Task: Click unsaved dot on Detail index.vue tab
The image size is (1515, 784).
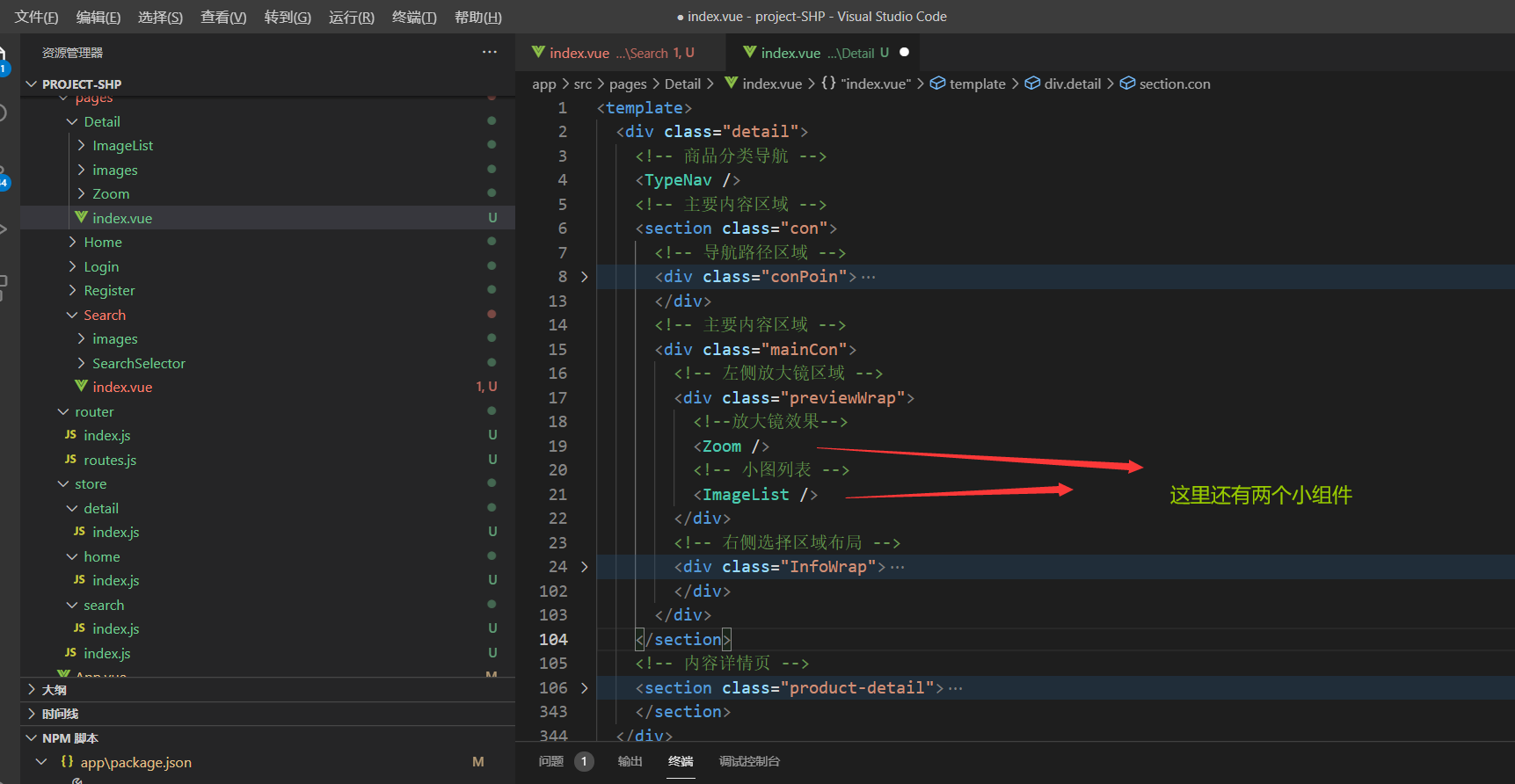Action: point(904,52)
